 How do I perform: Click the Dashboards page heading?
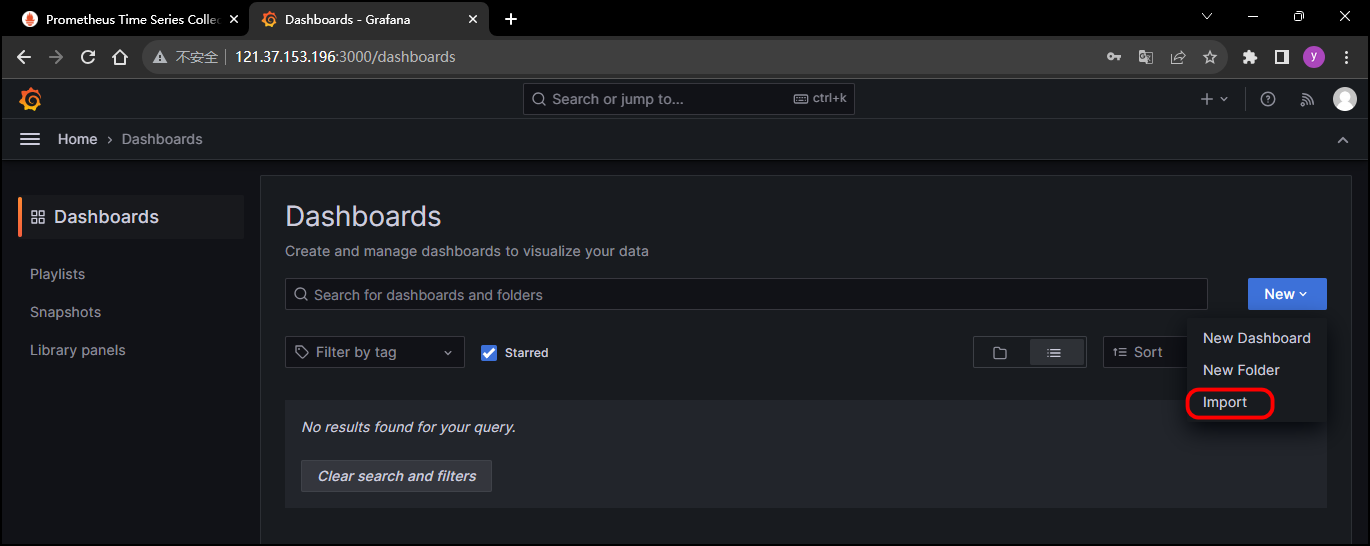pos(363,216)
